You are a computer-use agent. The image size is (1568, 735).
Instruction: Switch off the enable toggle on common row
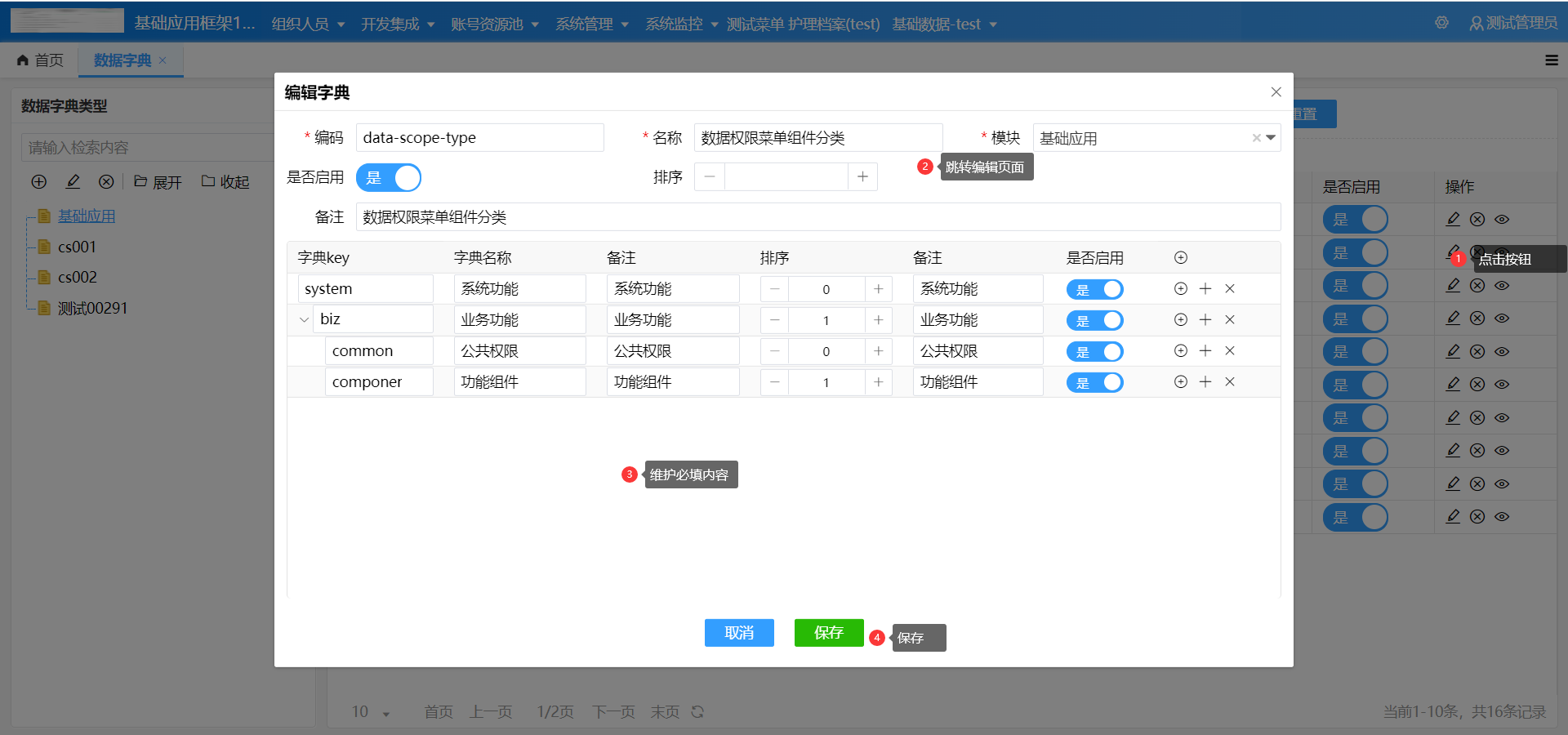coord(1095,351)
